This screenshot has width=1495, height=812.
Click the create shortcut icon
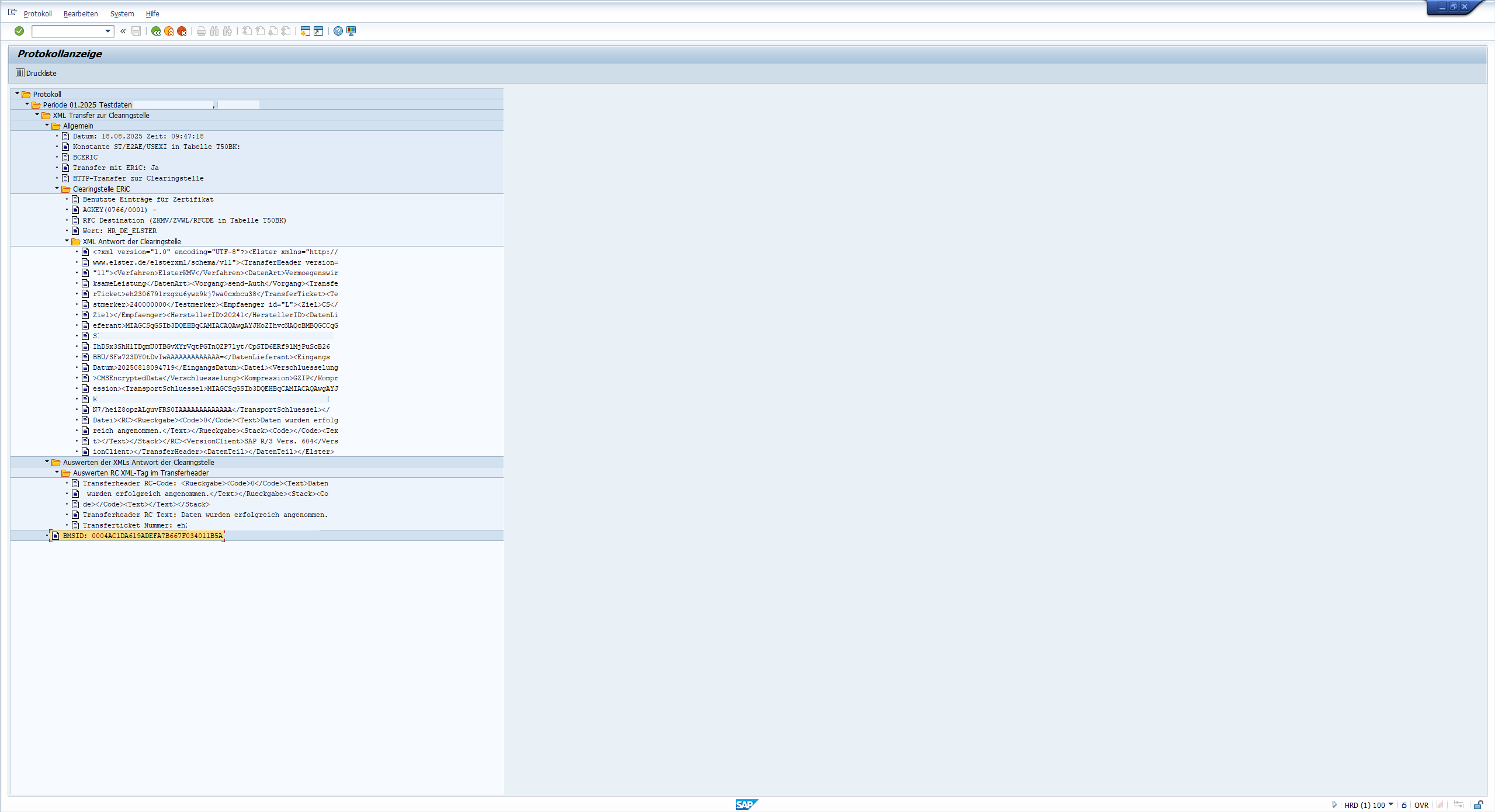318,31
